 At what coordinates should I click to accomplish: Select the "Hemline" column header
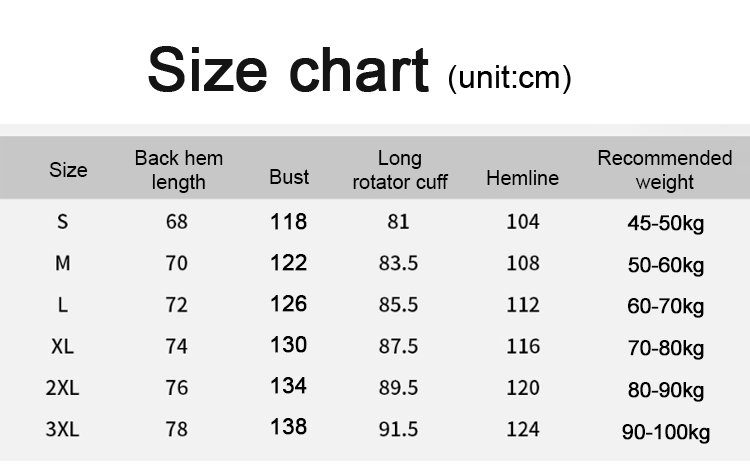point(522,178)
